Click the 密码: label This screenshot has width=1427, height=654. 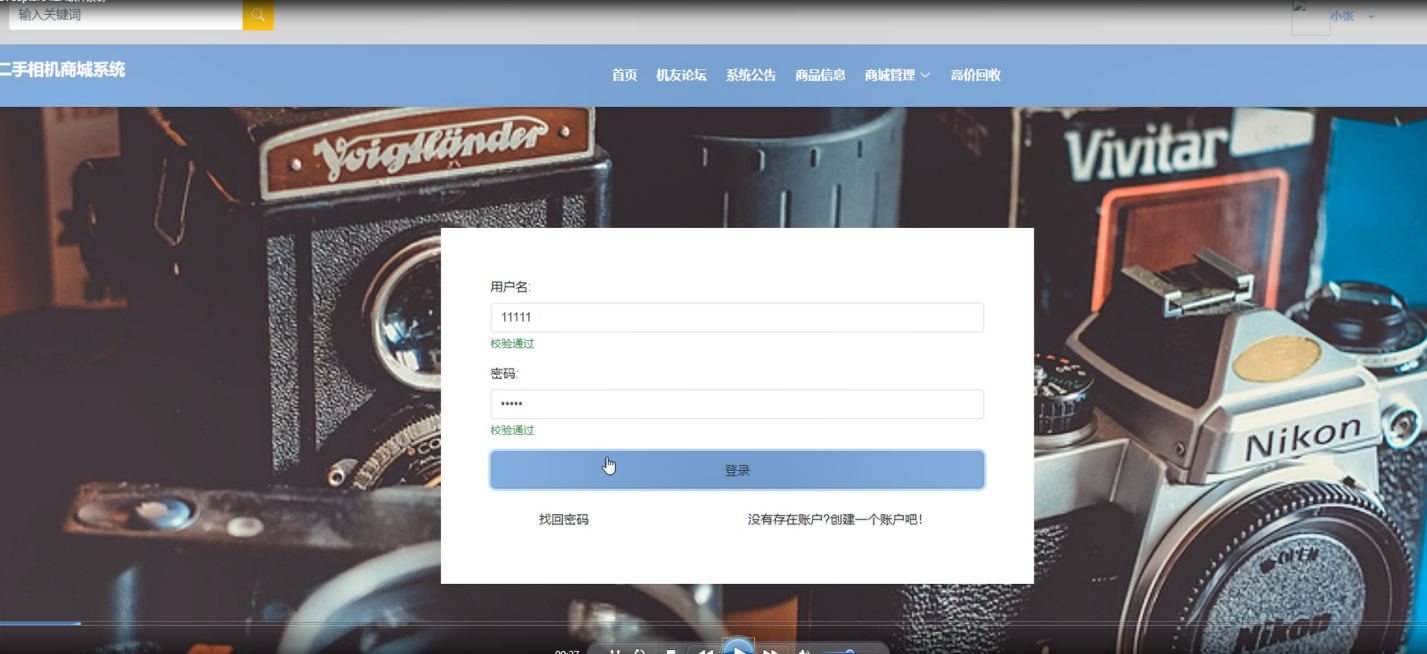pos(504,374)
